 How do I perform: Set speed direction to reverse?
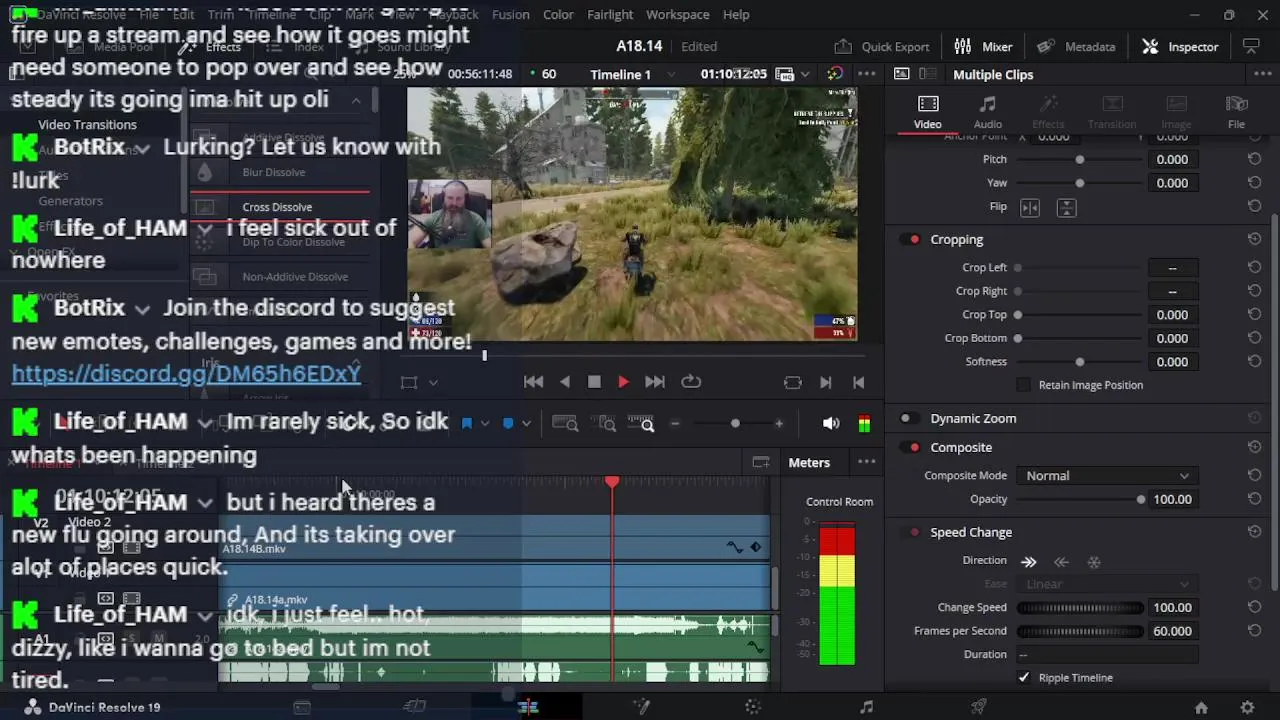tap(1061, 562)
